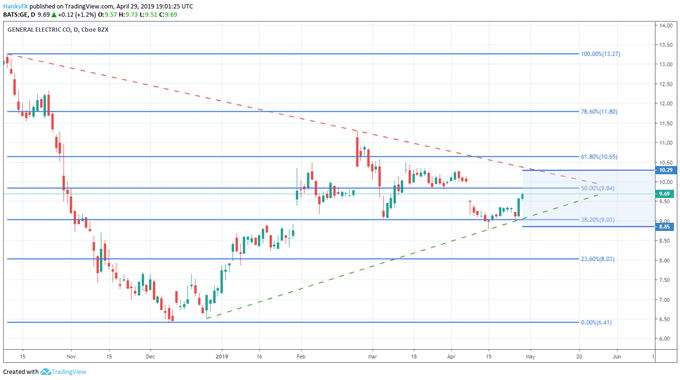
Task: Click the 10.29 blue price tag
Action: 665,170
